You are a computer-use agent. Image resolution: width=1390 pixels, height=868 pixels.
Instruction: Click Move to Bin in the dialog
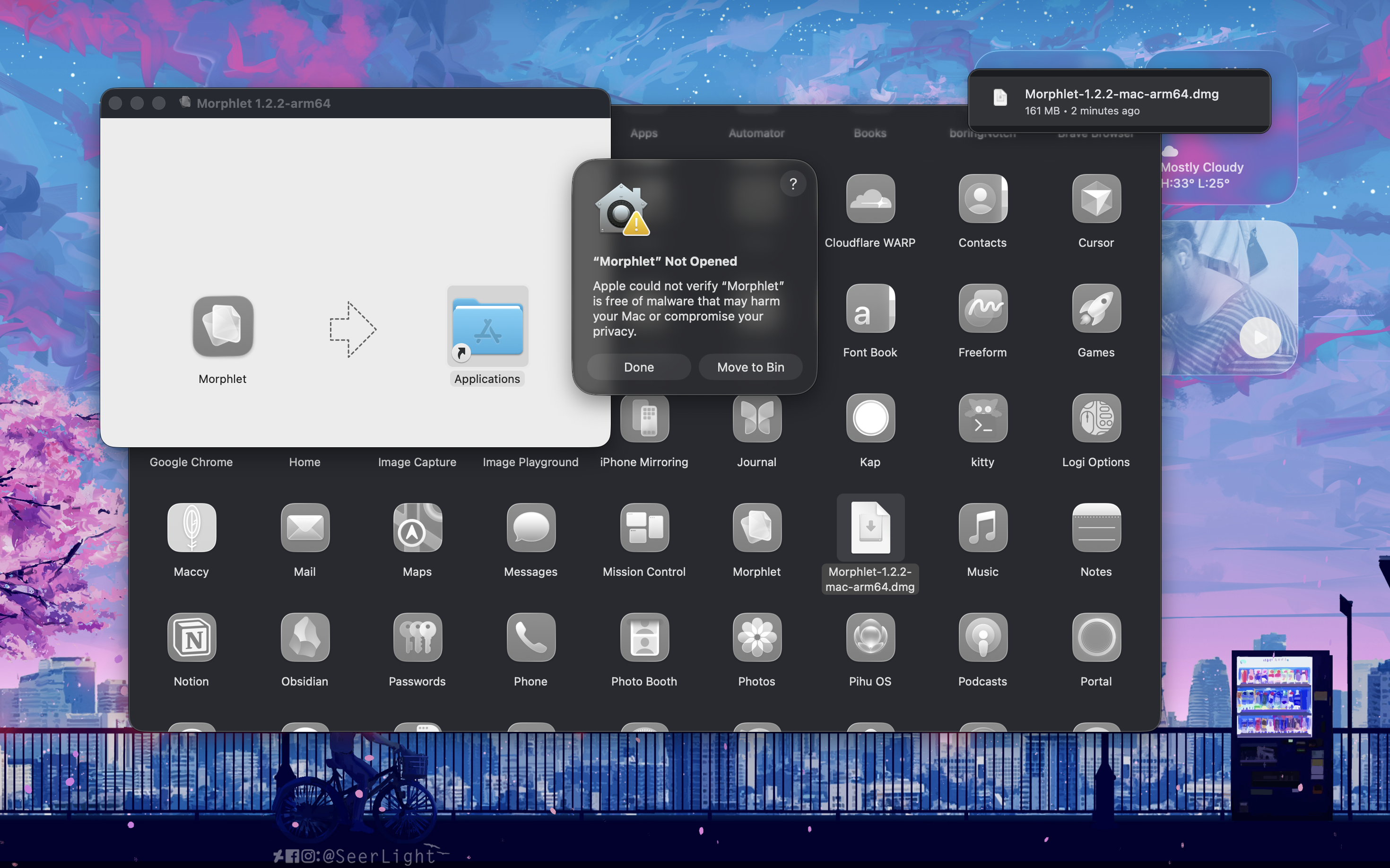[750, 367]
